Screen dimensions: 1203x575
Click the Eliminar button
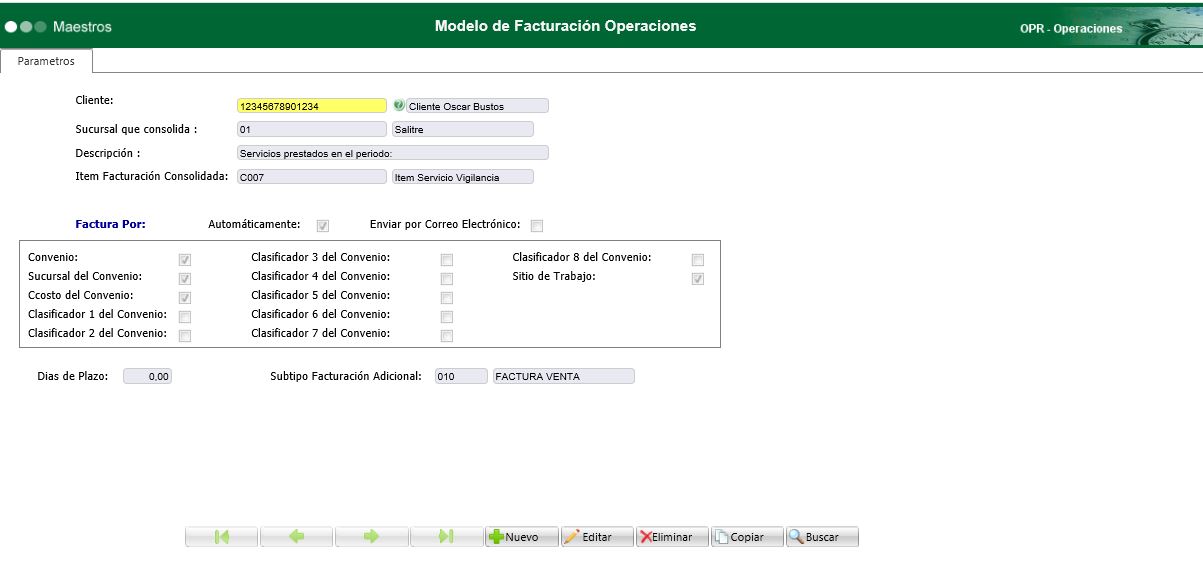672,537
